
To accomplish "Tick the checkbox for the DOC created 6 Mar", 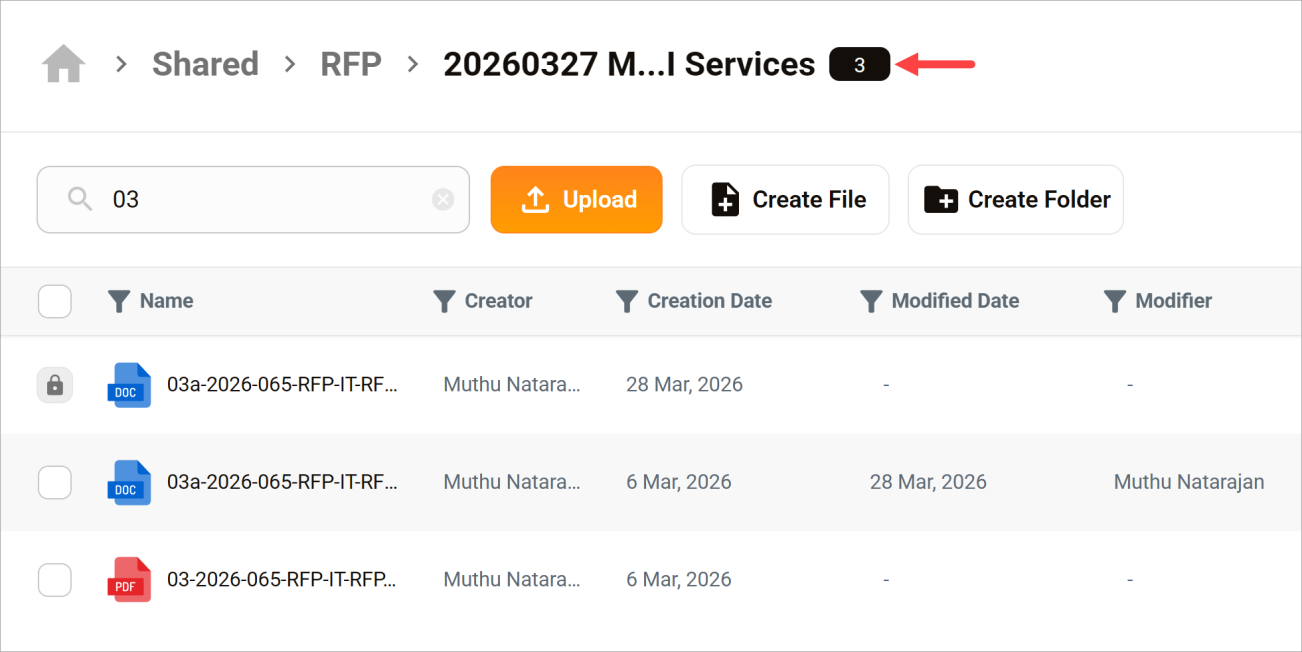I will tap(55, 483).
